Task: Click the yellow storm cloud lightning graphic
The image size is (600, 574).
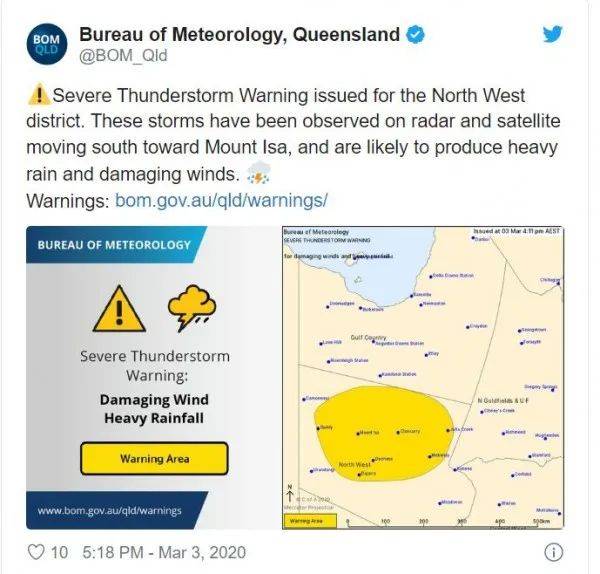Action: point(192,307)
